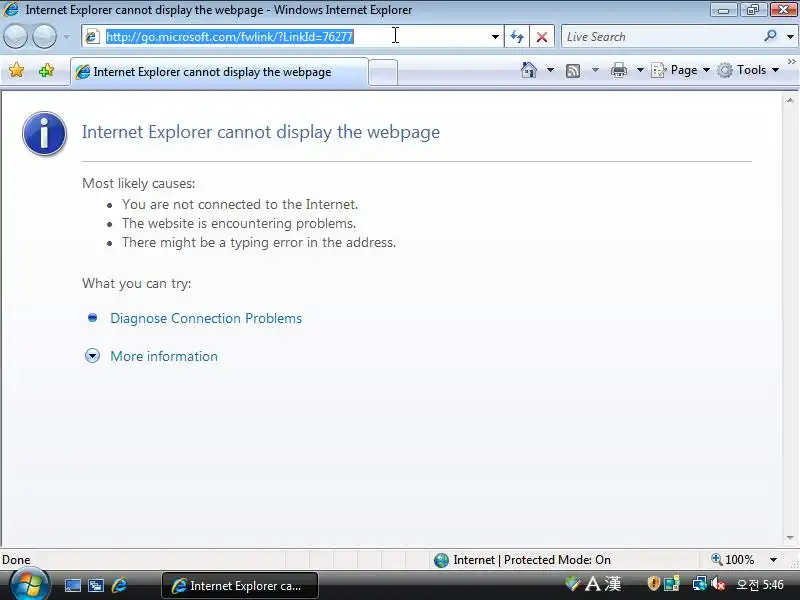Click the Stop loading button

(542, 37)
